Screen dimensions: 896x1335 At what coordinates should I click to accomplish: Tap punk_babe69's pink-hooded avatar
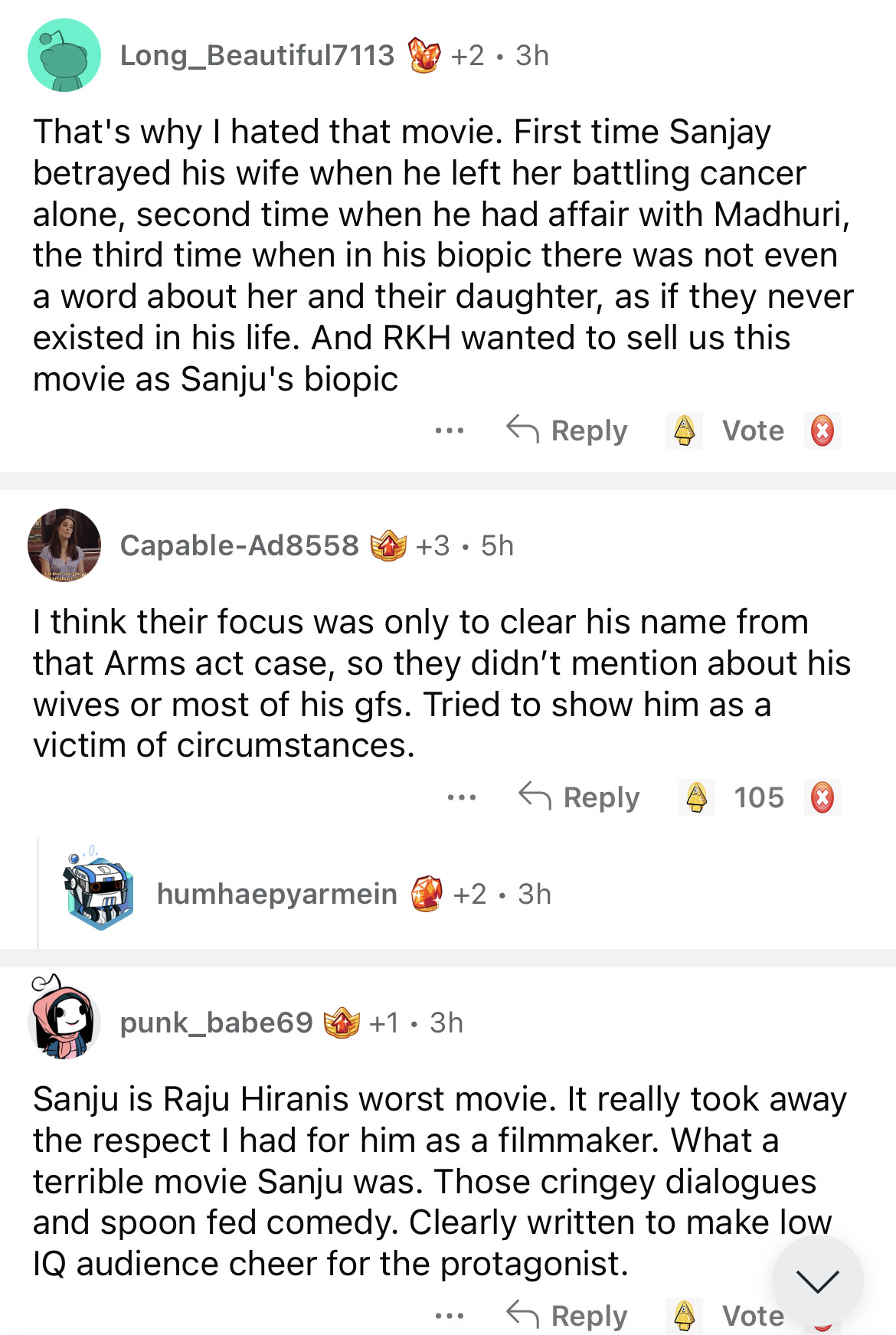click(x=64, y=1020)
